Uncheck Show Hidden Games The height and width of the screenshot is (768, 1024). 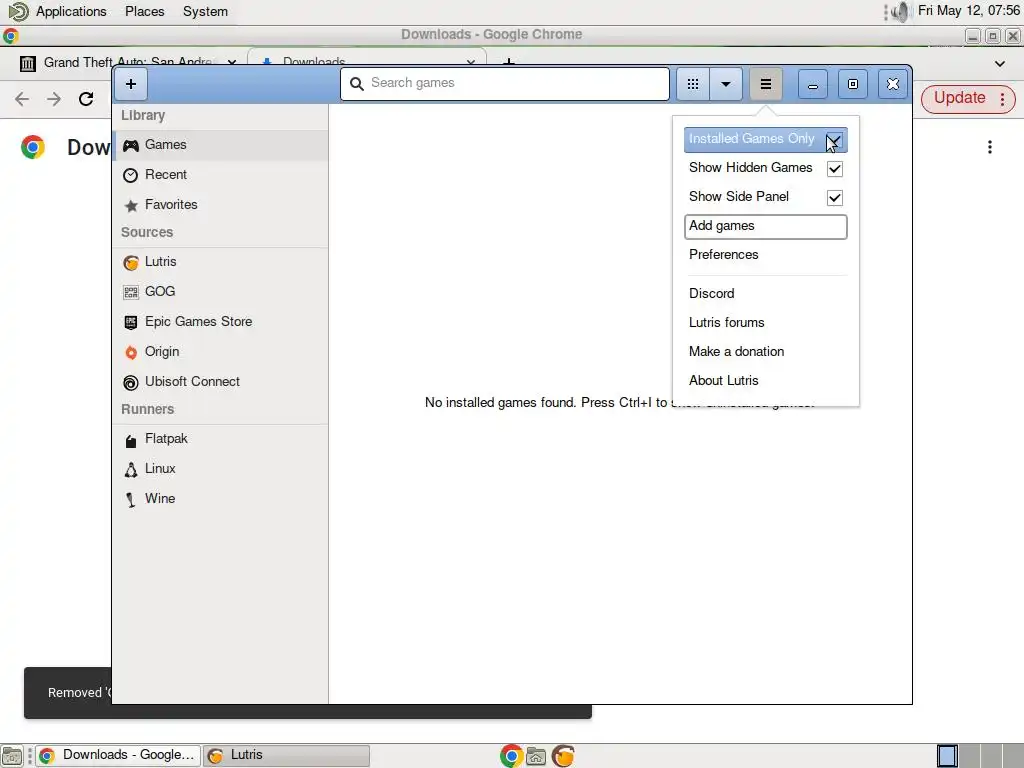tap(834, 168)
